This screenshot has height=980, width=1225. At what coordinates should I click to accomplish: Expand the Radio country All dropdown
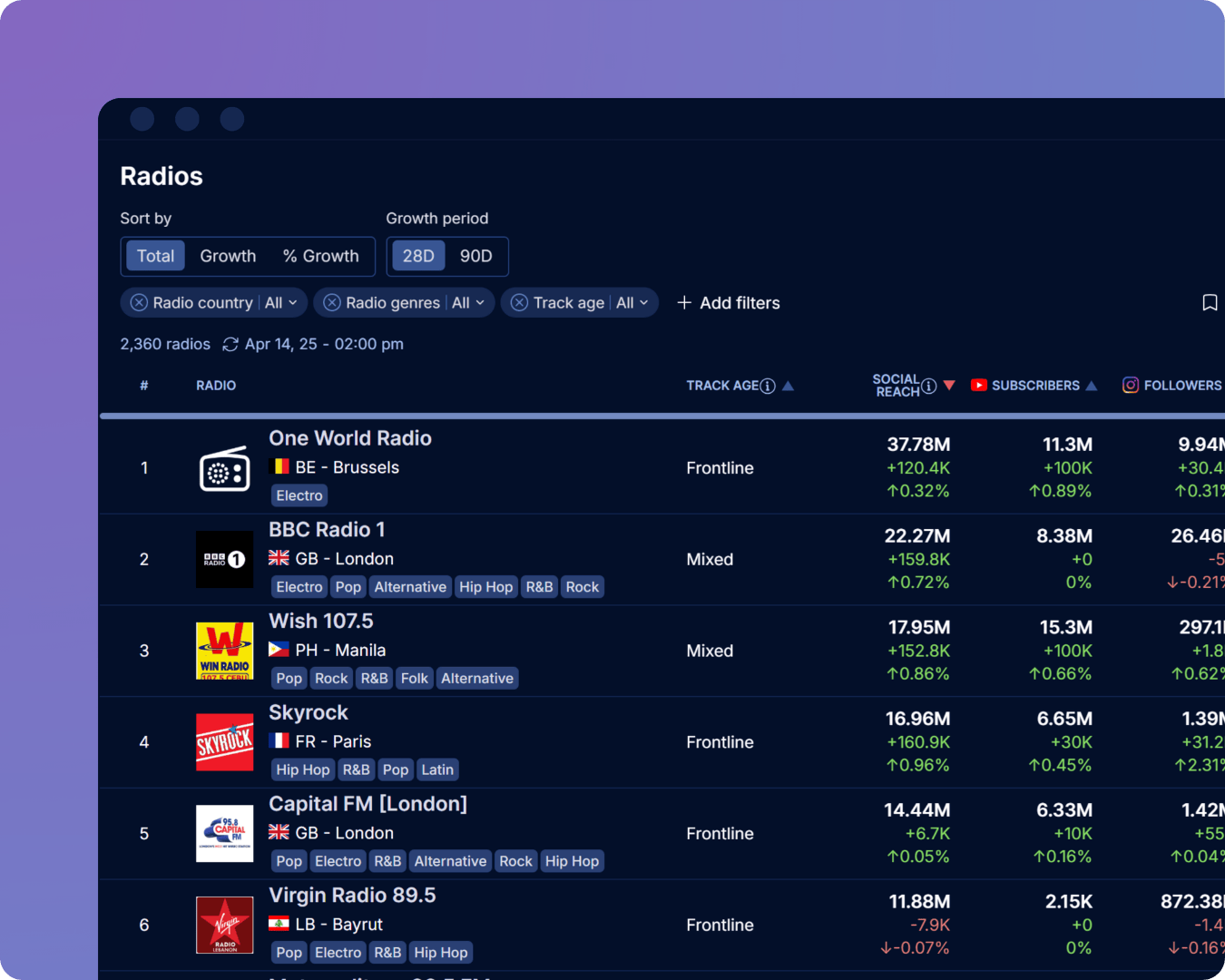281,303
